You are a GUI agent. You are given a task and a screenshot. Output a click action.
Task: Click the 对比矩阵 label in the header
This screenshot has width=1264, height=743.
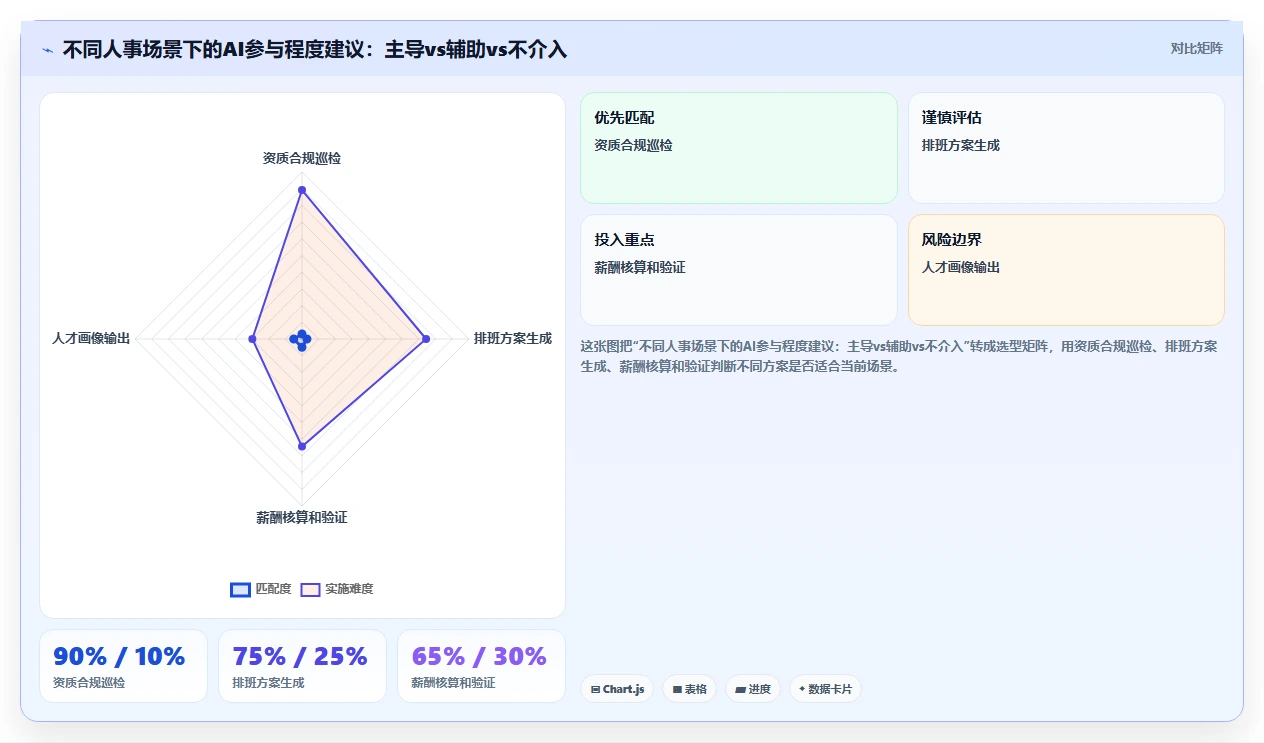[x=1196, y=48]
